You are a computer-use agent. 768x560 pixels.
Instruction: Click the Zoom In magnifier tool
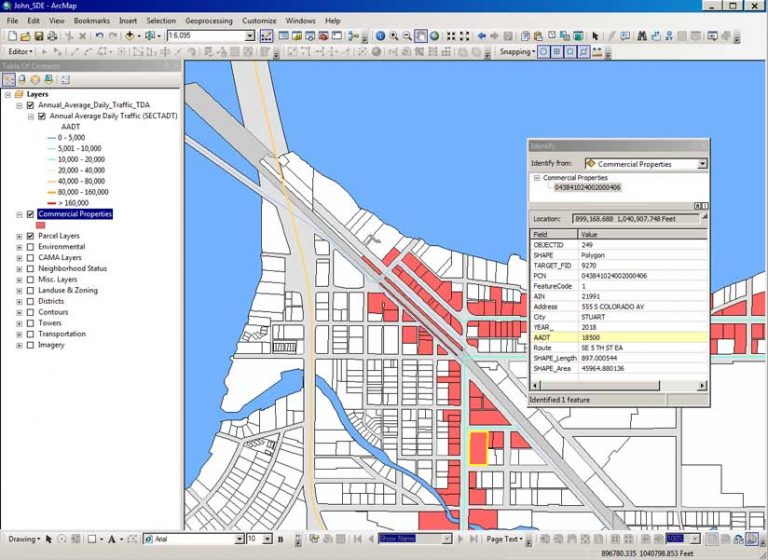pyautogui.click(x=393, y=36)
